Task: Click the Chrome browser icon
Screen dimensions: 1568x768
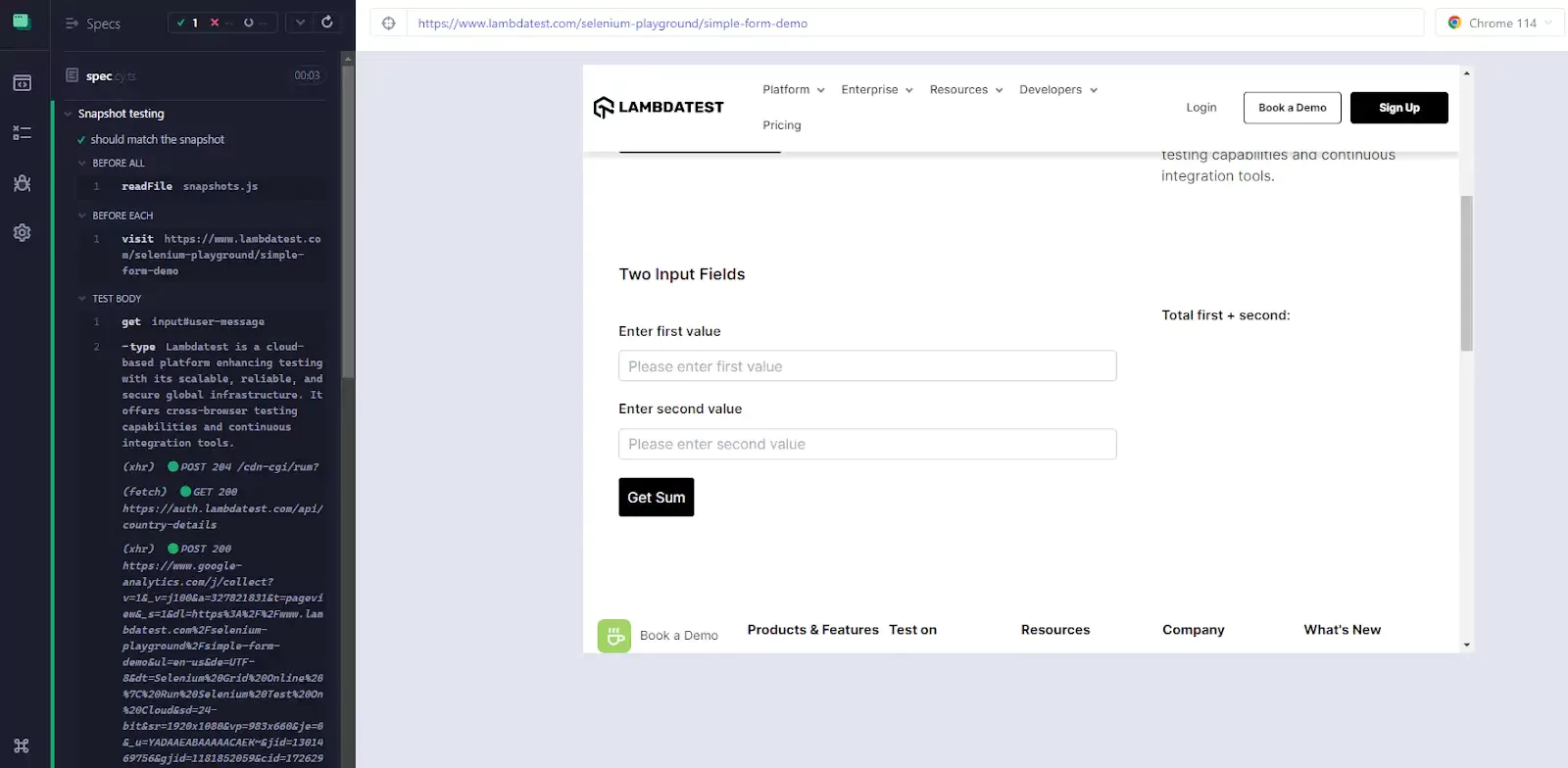Action: [1454, 23]
